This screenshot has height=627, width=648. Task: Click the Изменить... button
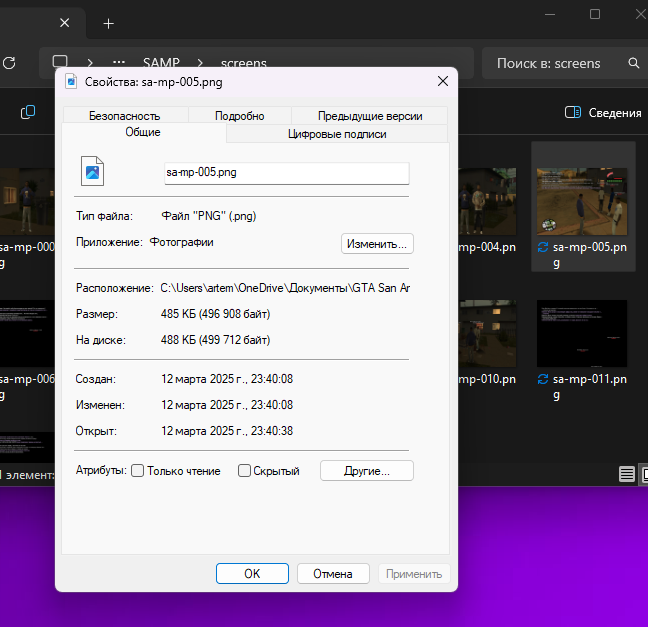[377, 243]
